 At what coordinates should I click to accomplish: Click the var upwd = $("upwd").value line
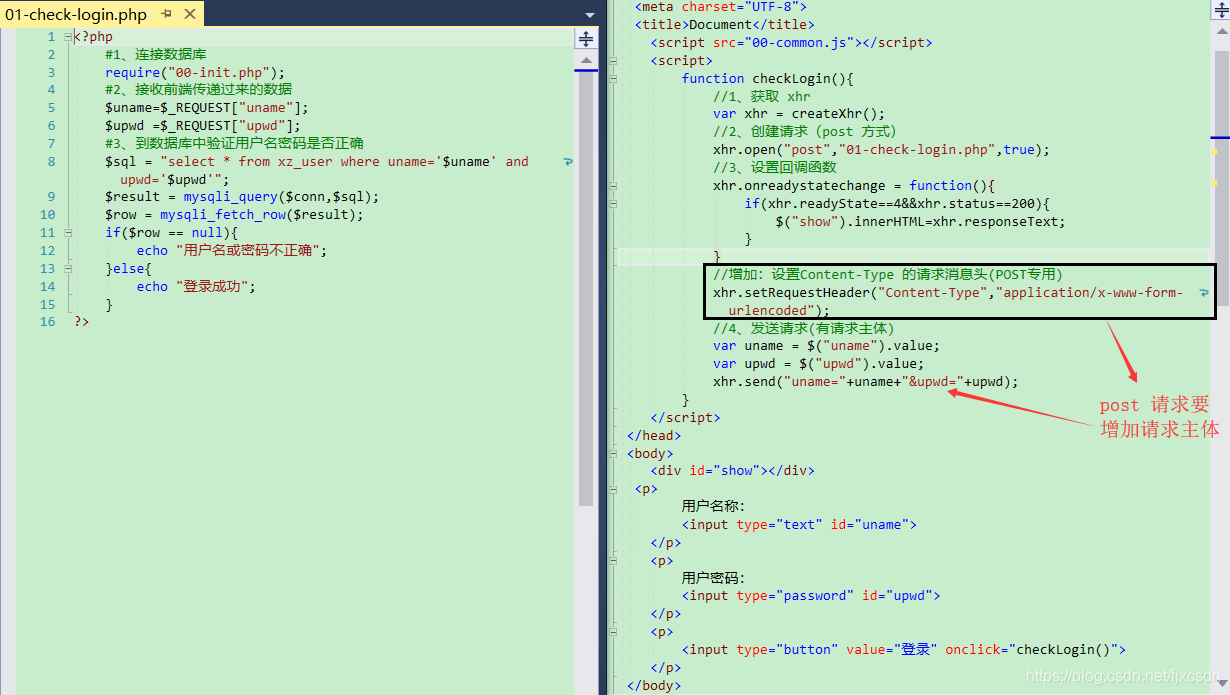click(x=818, y=364)
